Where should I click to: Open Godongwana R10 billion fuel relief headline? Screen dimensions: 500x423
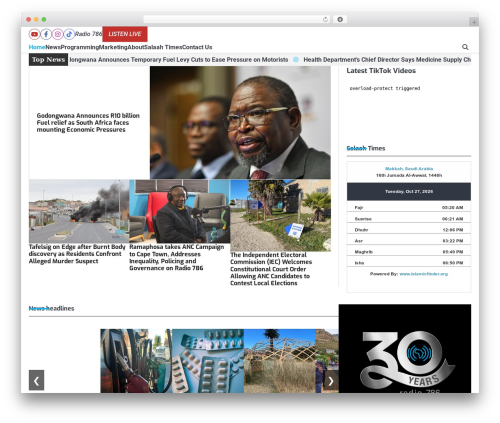[88, 123]
